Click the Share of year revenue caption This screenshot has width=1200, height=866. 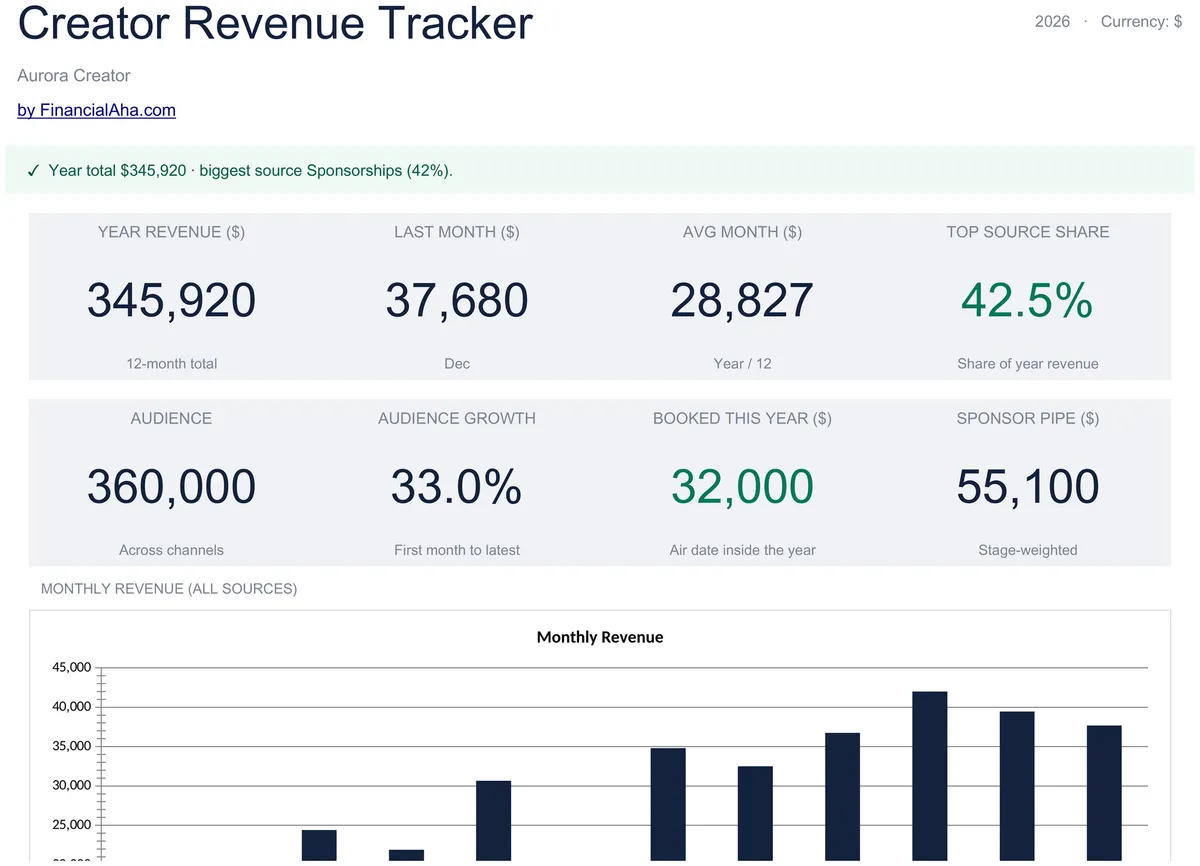tap(1028, 364)
